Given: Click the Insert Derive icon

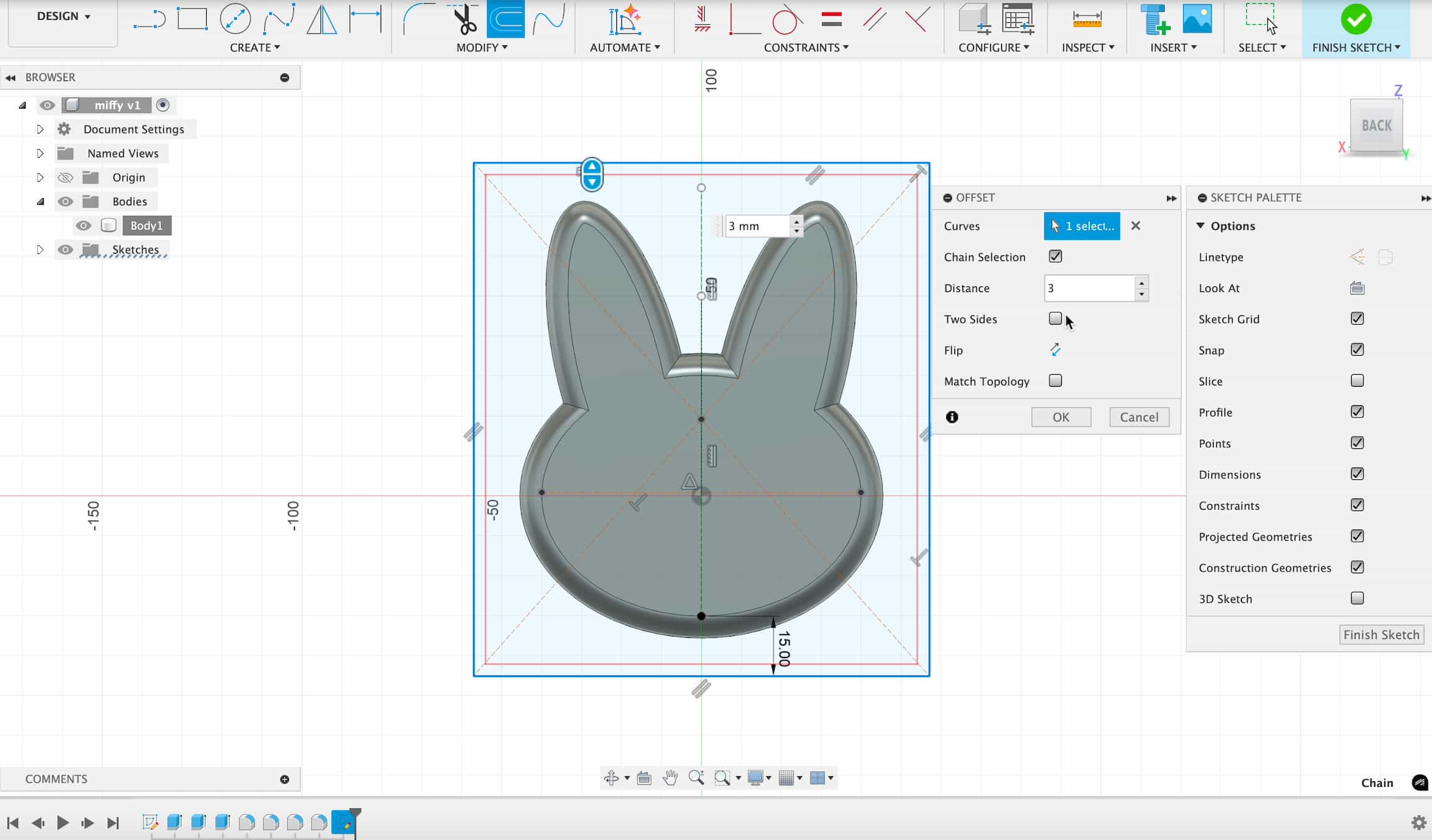Looking at the screenshot, I should point(1155,19).
